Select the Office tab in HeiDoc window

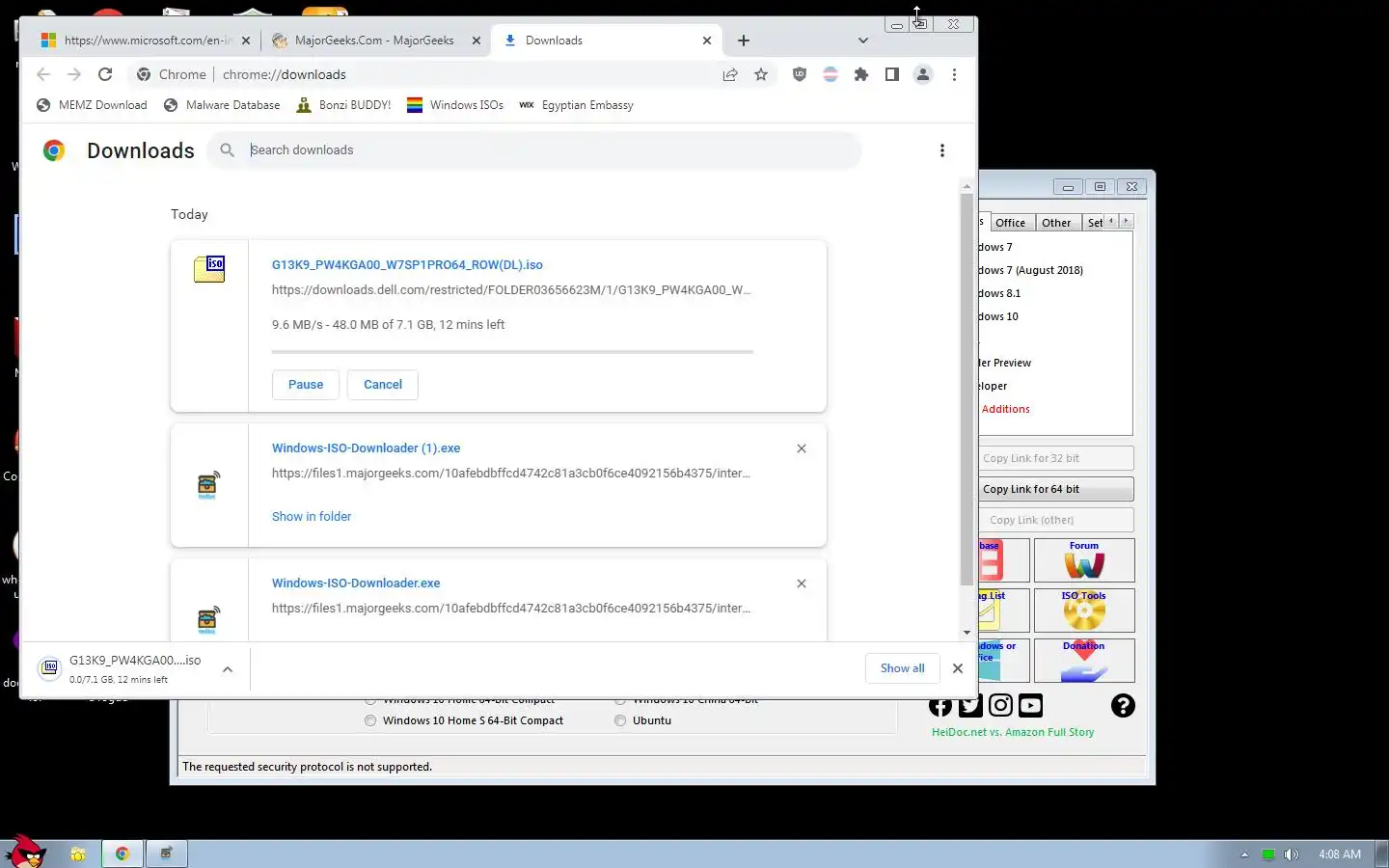click(1010, 223)
